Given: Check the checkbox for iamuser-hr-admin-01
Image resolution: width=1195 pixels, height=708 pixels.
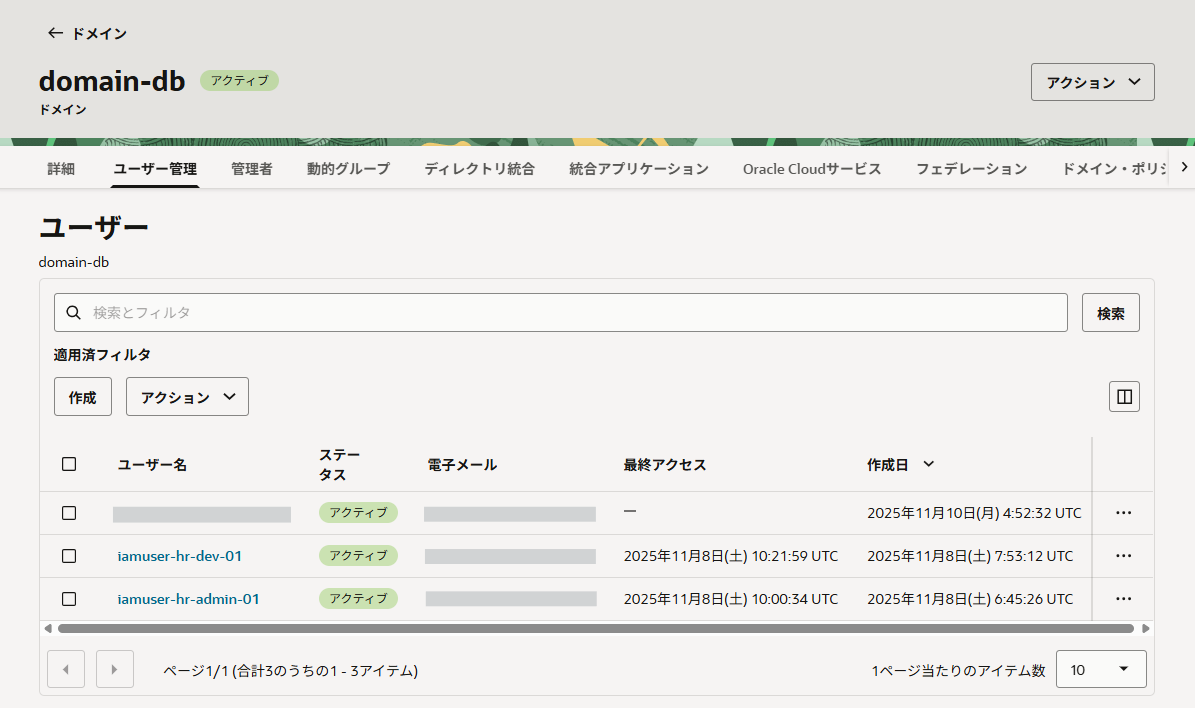Looking at the screenshot, I should tap(69, 598).
